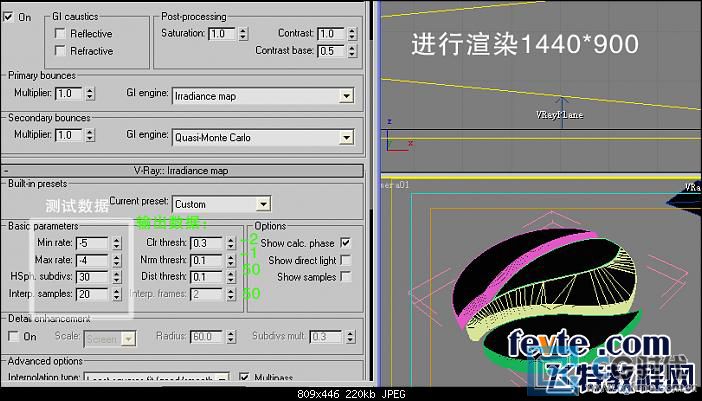
Task: Open the Current preset dropdown
Action: (x=263, y=204)
